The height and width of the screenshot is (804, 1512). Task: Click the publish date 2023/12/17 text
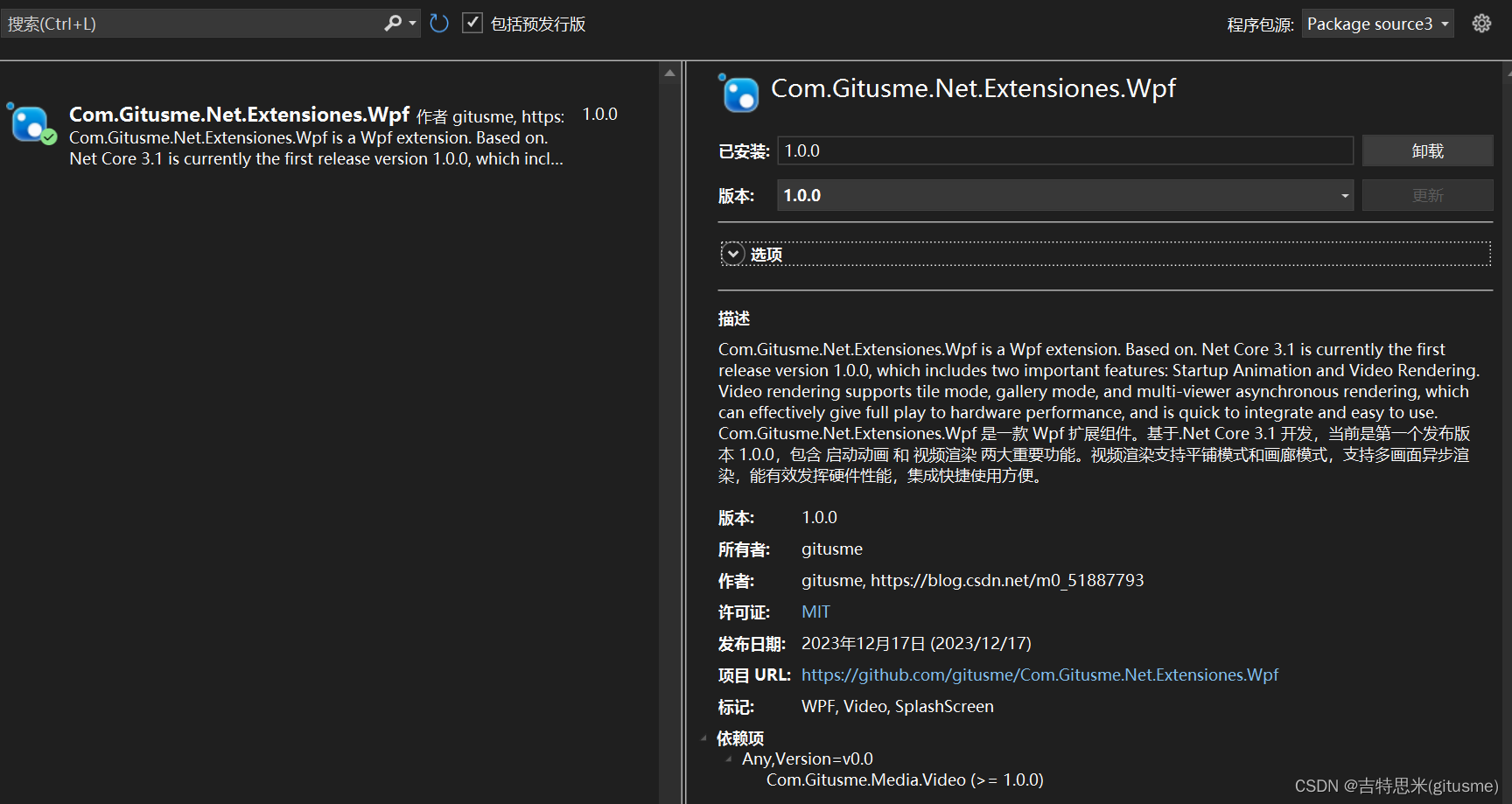916,643
